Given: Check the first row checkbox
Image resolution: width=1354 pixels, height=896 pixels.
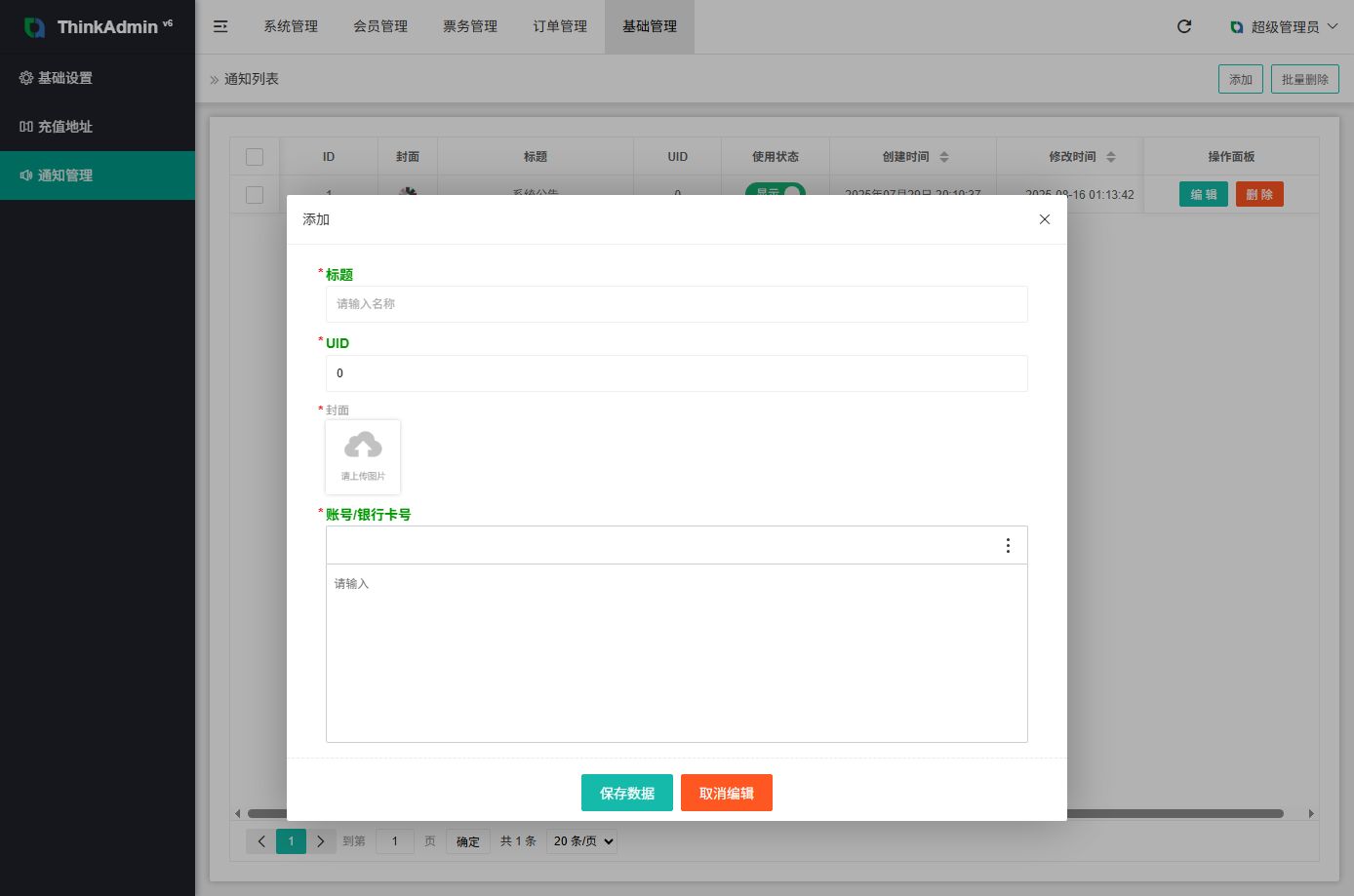Looking at the screenshot, I should pyautogui.click(x=255, y=195).
